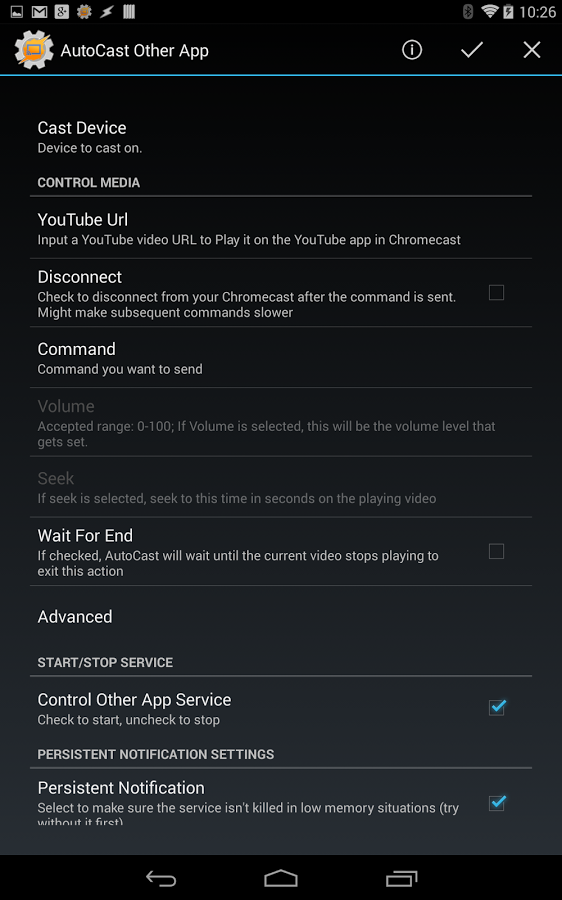This screenshot has height=900, width=562.
Task: Tap the Gmail notification icon
Action: (x=39, y=11)
